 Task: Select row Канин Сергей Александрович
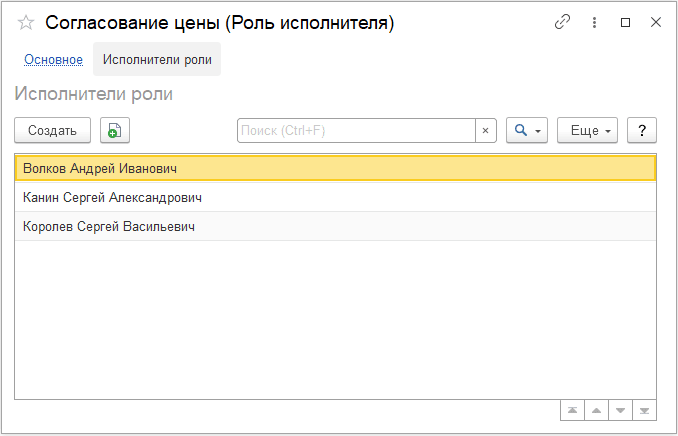click(336, 198)
